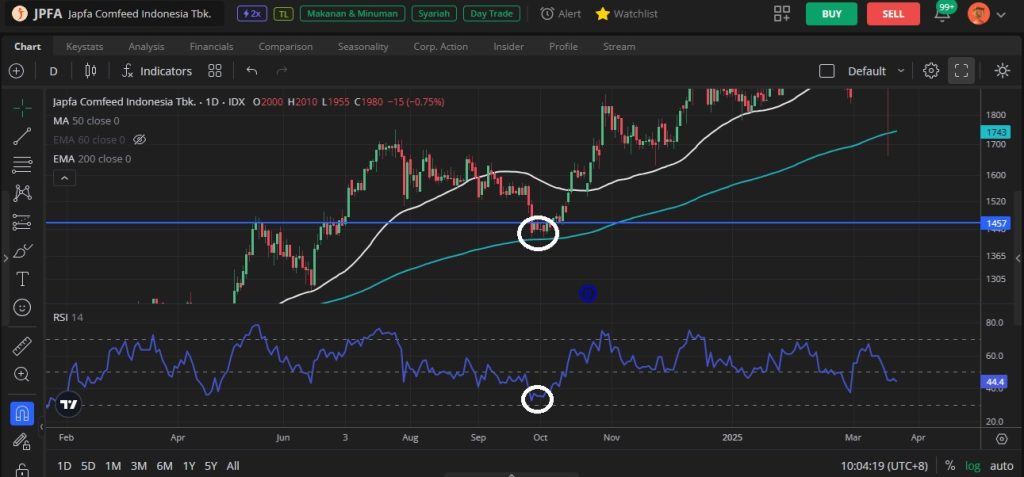Click the 2x leverage badge
The image size is (1024, 477).
pos(251,14)
